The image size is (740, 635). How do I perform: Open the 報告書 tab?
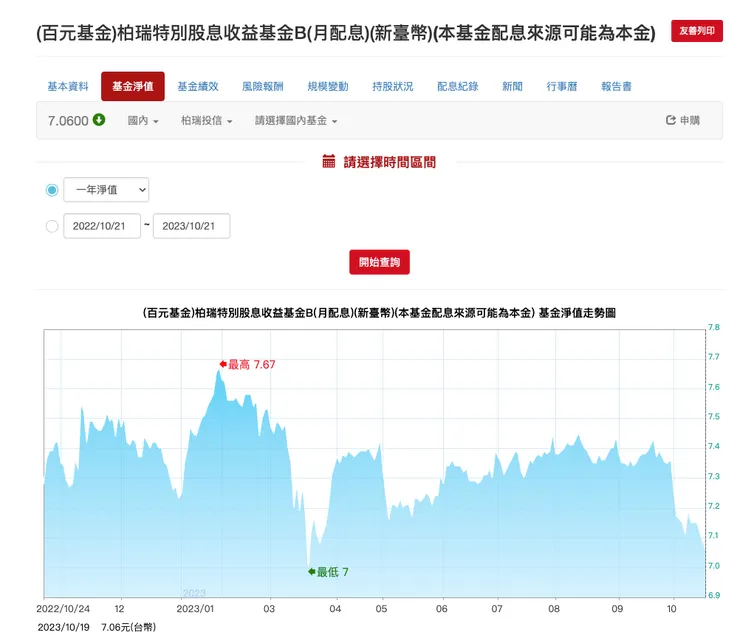coord(616,86)
